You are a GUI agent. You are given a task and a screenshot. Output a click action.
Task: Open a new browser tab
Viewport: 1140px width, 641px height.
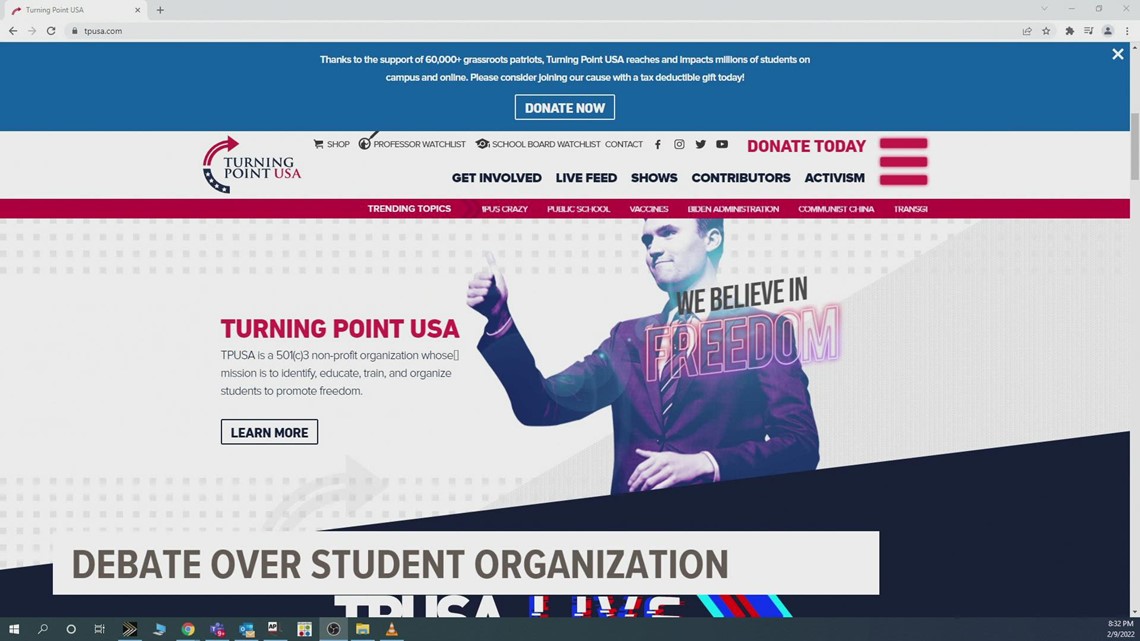coord(160,10)
